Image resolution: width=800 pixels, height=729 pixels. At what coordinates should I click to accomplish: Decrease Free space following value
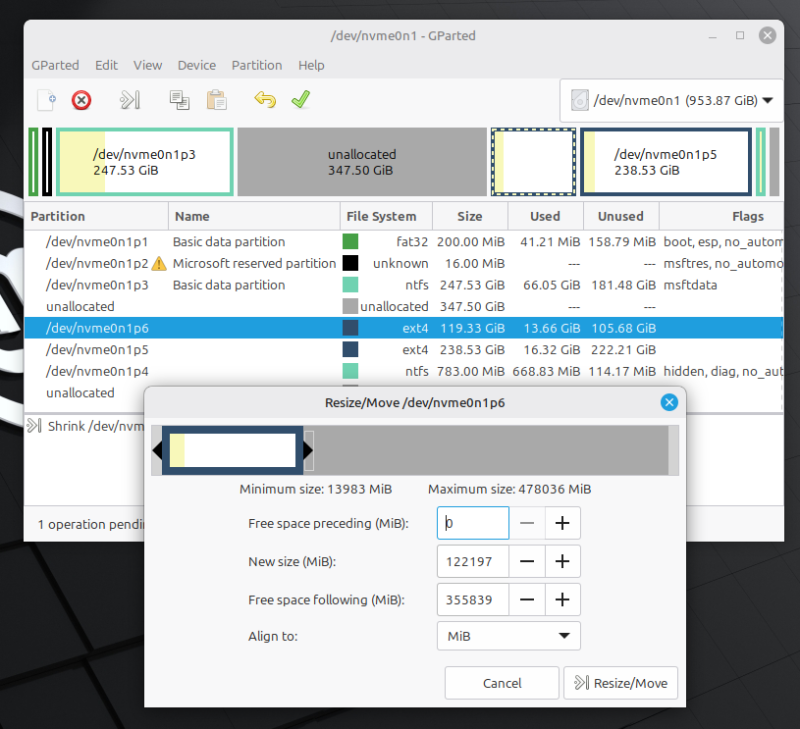click(x=527, y=600)
